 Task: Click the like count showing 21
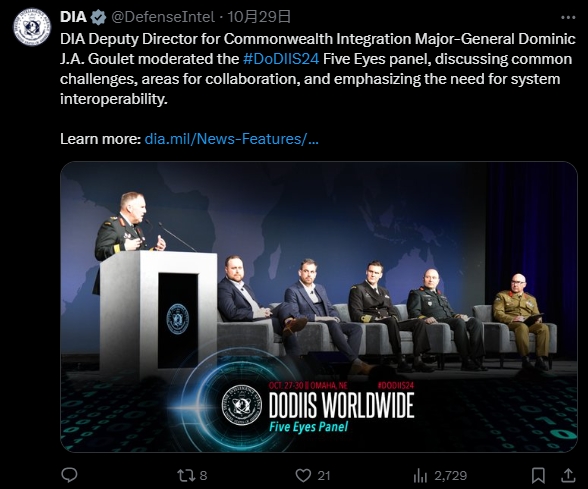324,476
